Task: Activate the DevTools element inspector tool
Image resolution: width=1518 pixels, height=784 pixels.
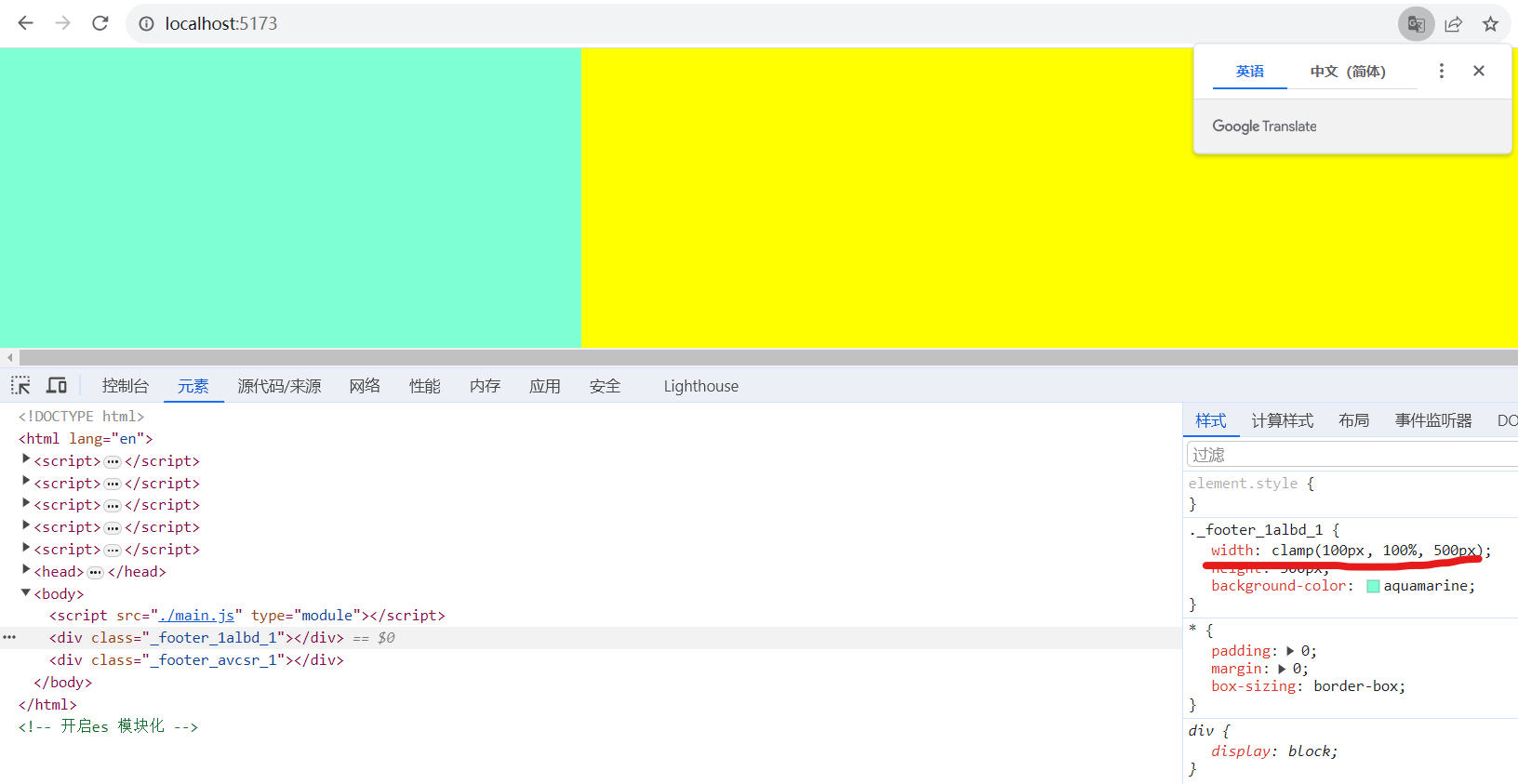Action: [20, 385]
